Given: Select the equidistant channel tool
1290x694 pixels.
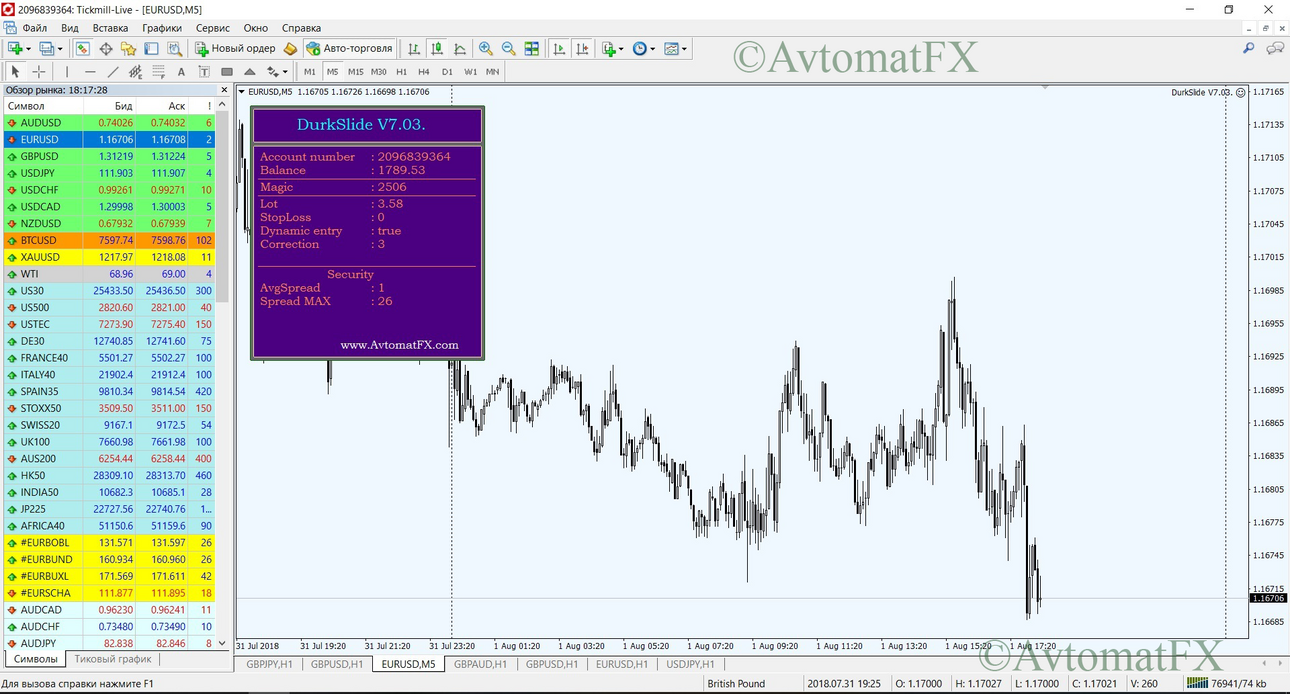Looking at the screenshot, I should click(x=135, y=71).
